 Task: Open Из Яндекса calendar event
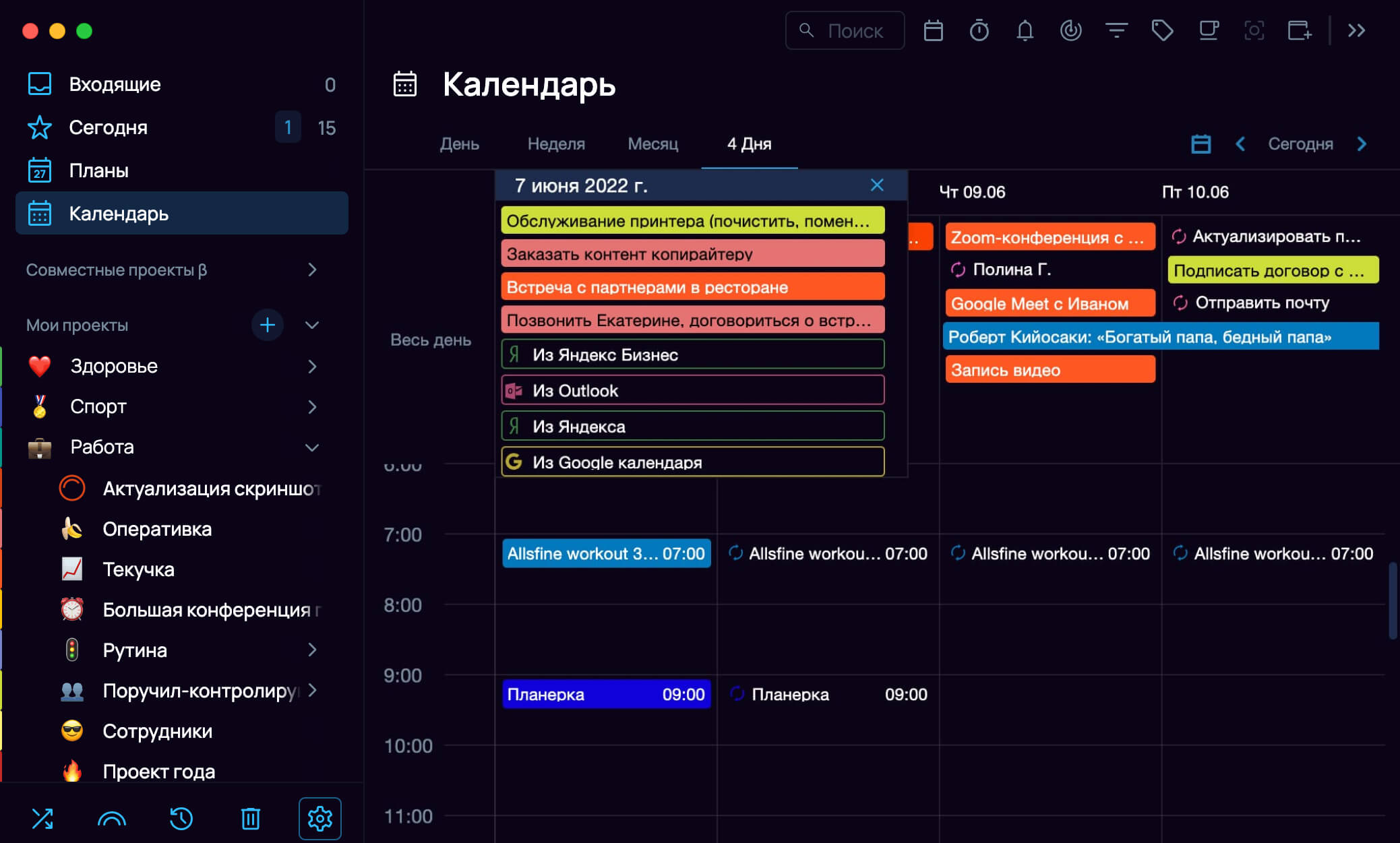[693, 426]
